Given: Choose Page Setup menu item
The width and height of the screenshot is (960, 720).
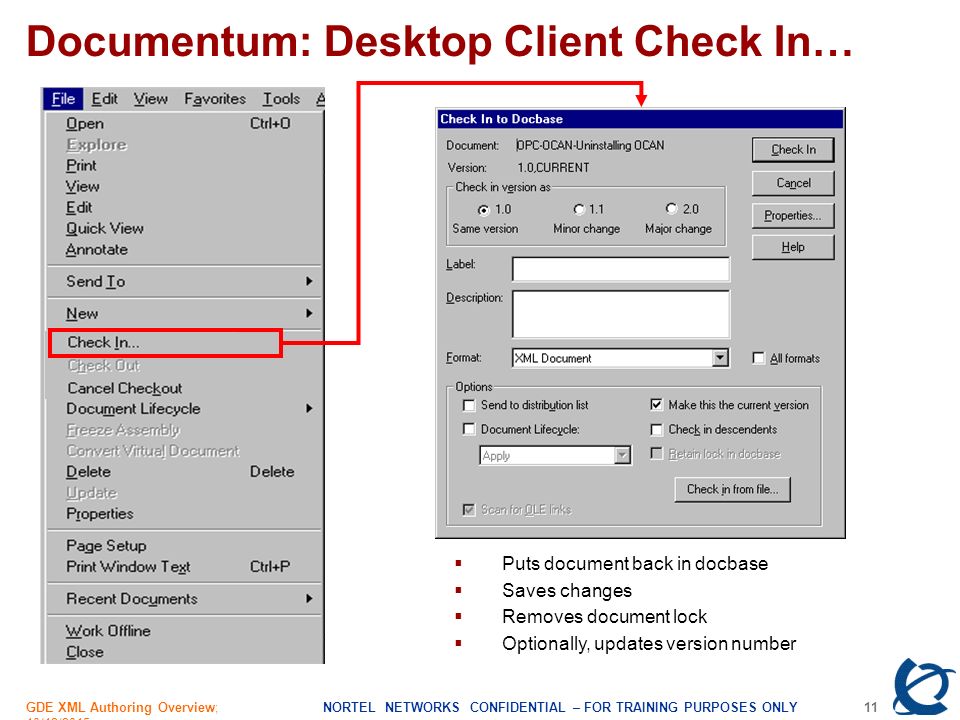Looking at the screenshot, I should (184, 546).
